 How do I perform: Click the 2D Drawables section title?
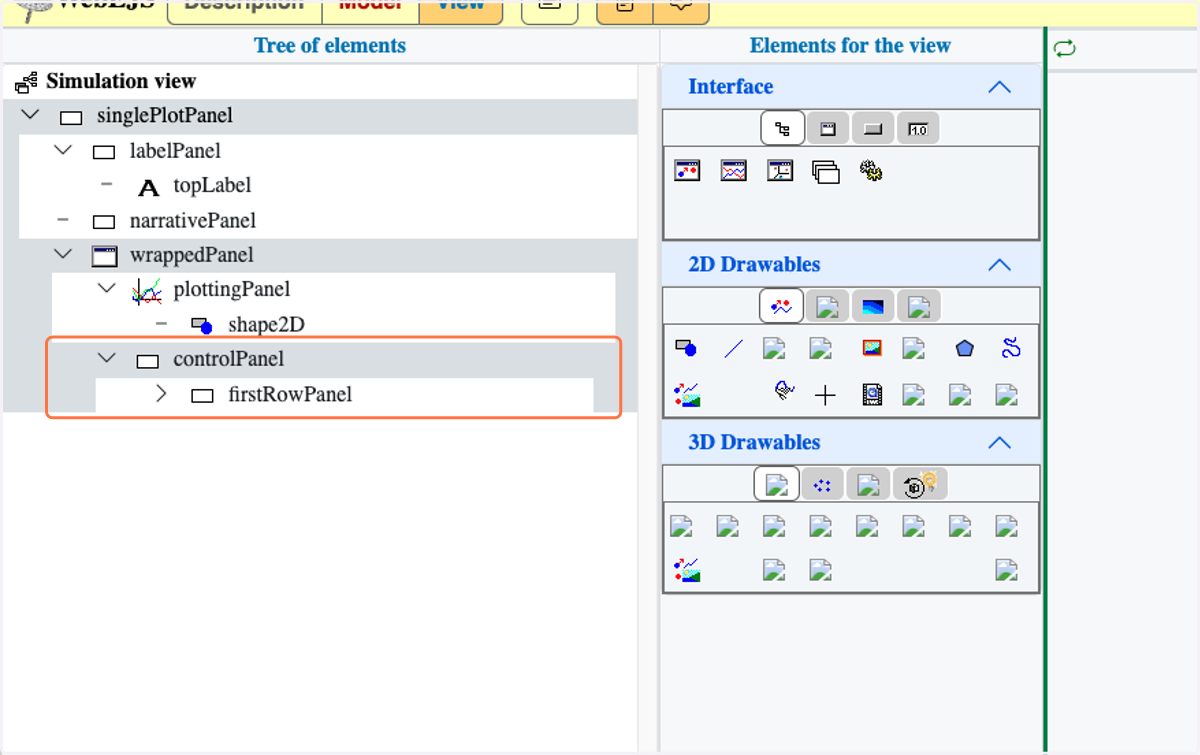pyautogui.click(x=754, y=265)
